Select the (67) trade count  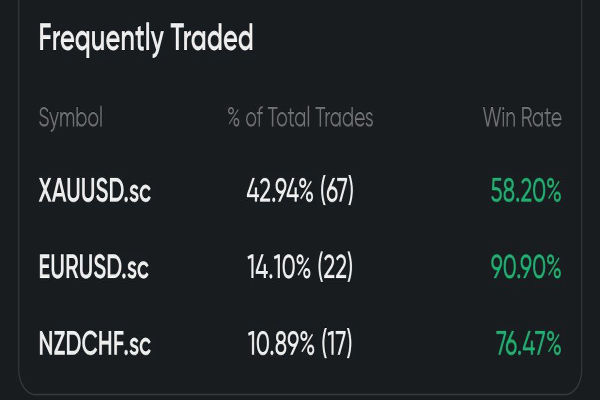(335, 192)
